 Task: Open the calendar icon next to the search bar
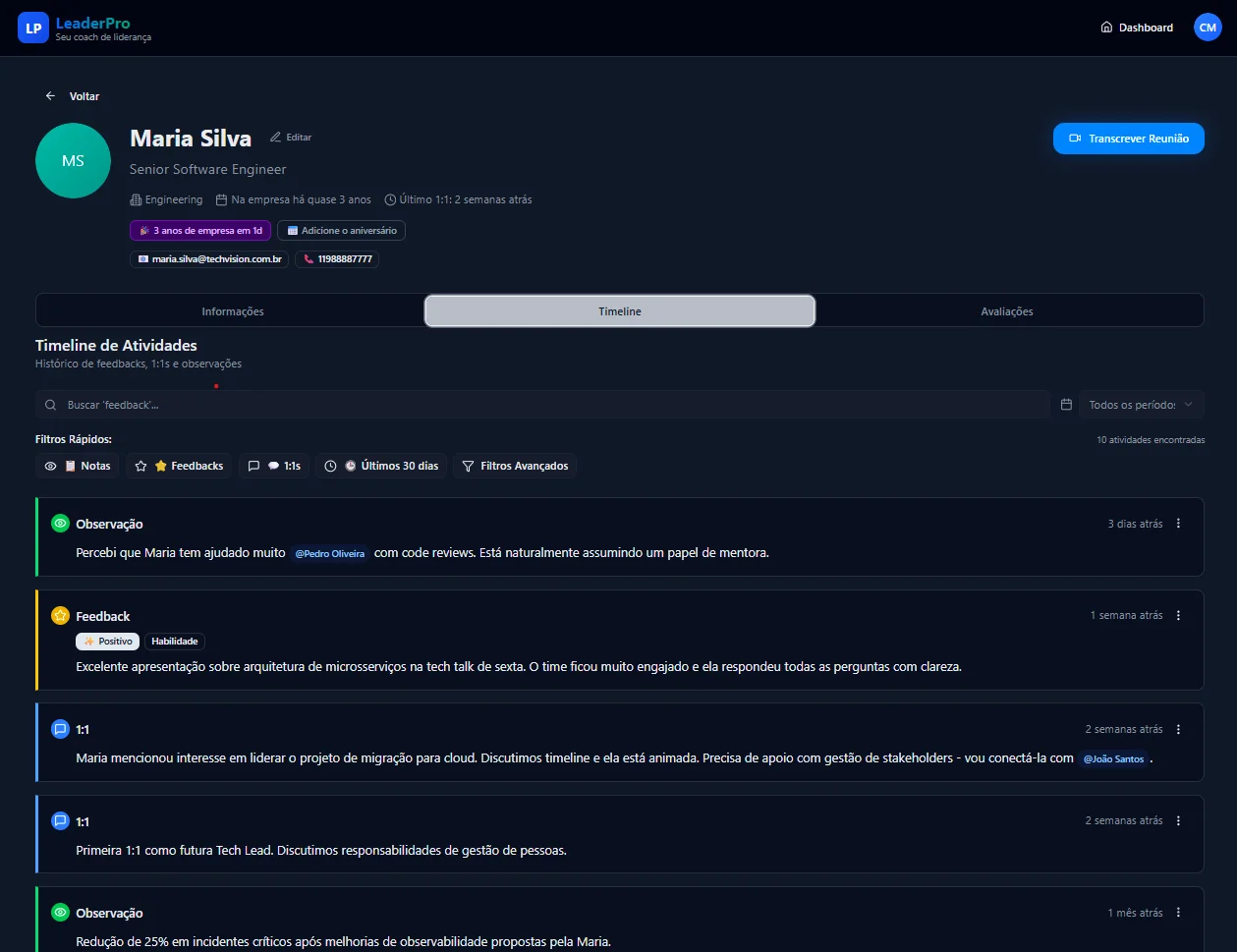[1065, 404]
